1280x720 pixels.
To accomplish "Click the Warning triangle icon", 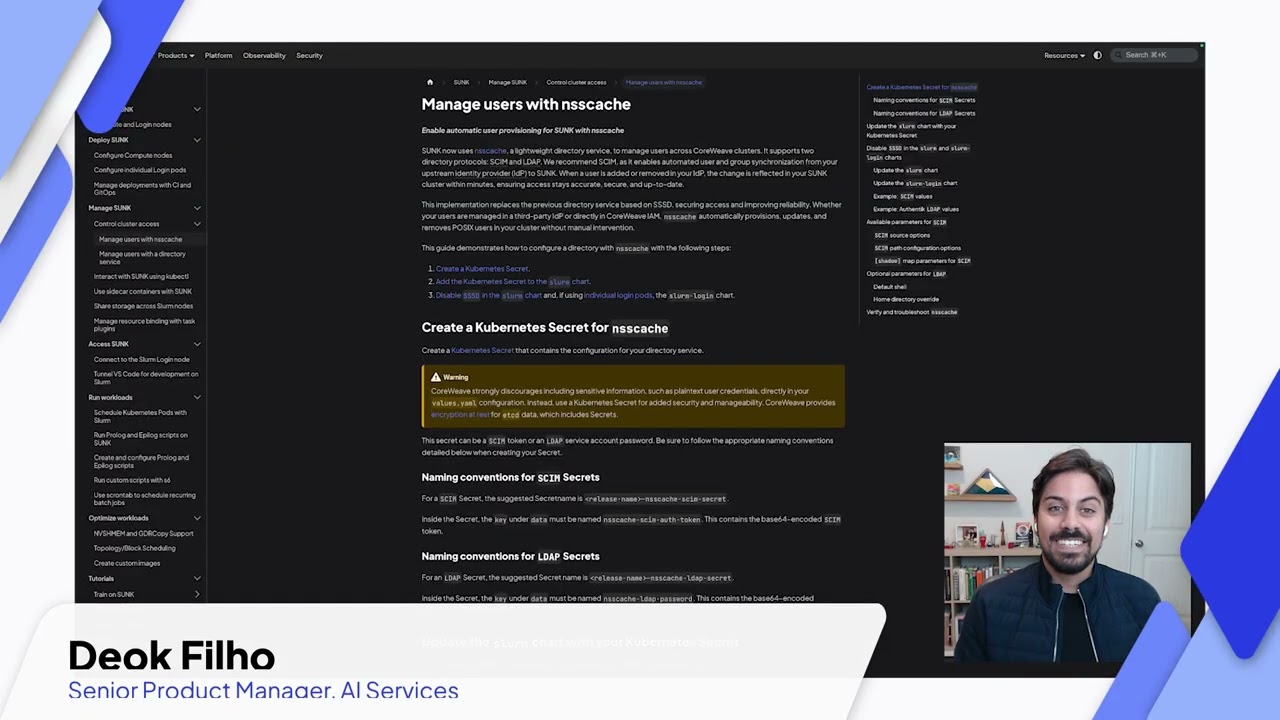I will (436, 377).
